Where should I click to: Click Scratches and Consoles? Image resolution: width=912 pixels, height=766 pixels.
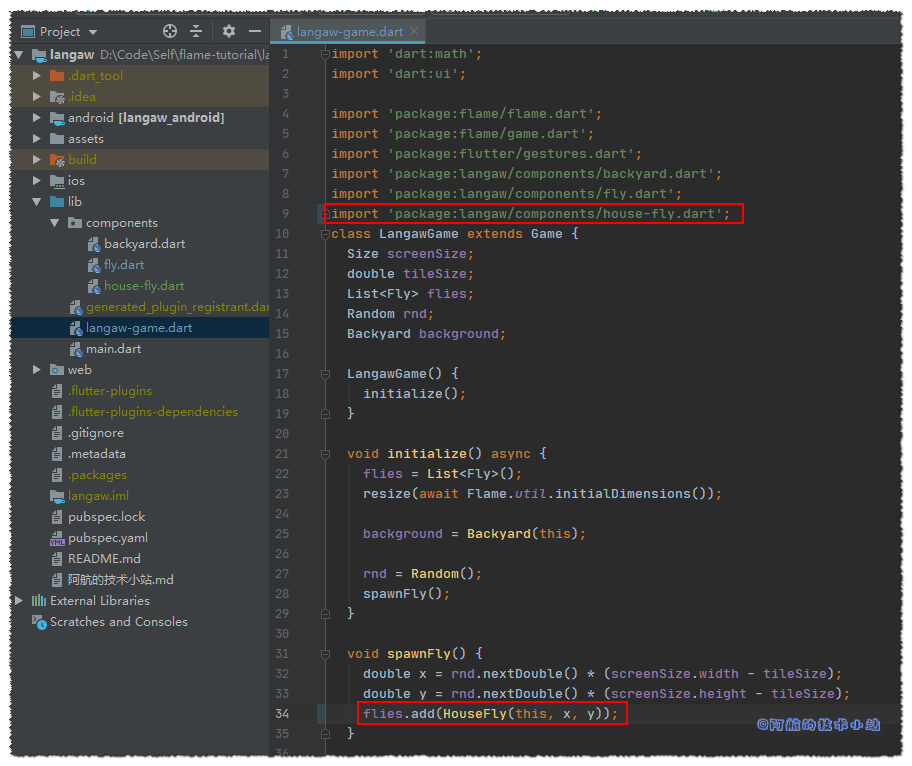click(118, 622)
